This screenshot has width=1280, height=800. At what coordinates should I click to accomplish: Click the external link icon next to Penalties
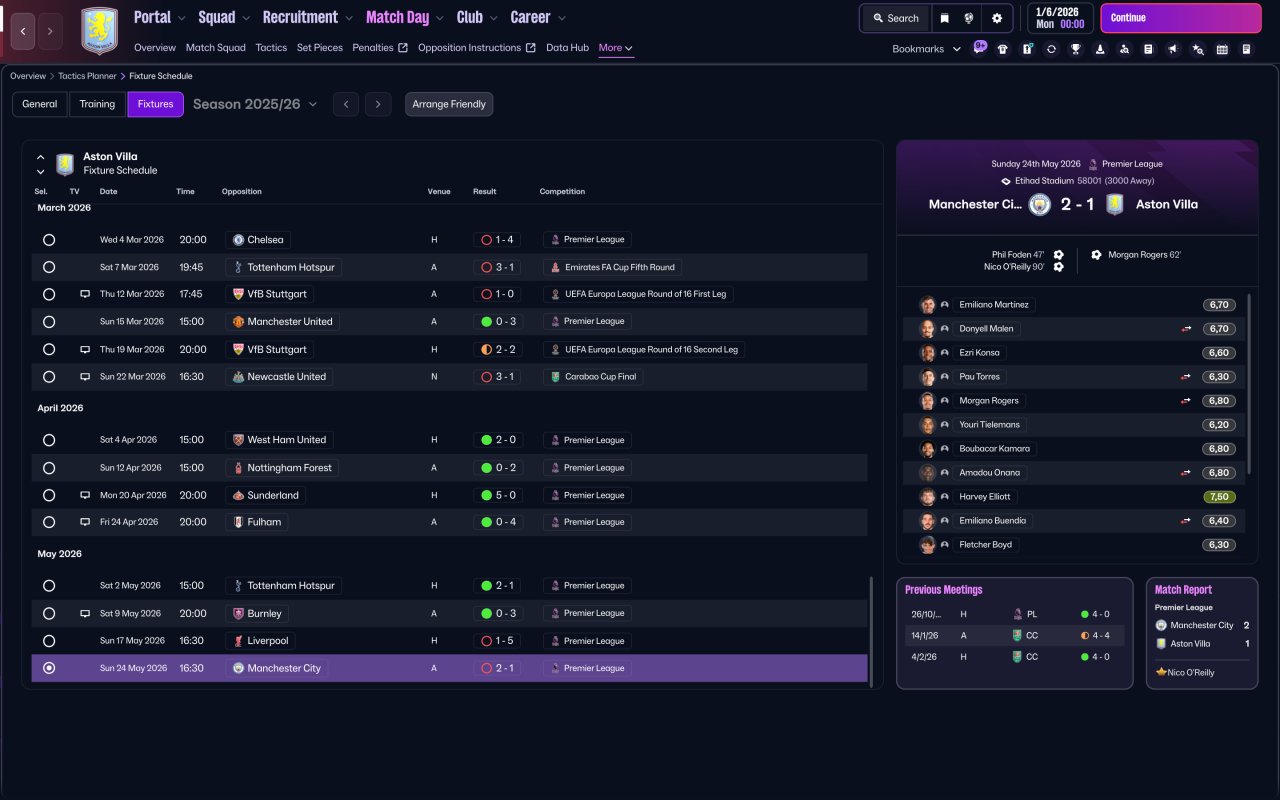coord(403,48)
